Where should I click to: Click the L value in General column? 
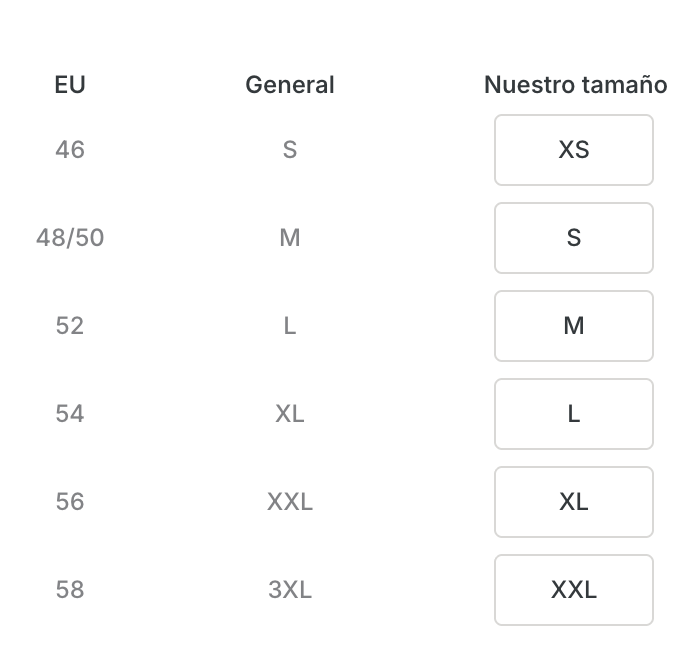[290, 326]
